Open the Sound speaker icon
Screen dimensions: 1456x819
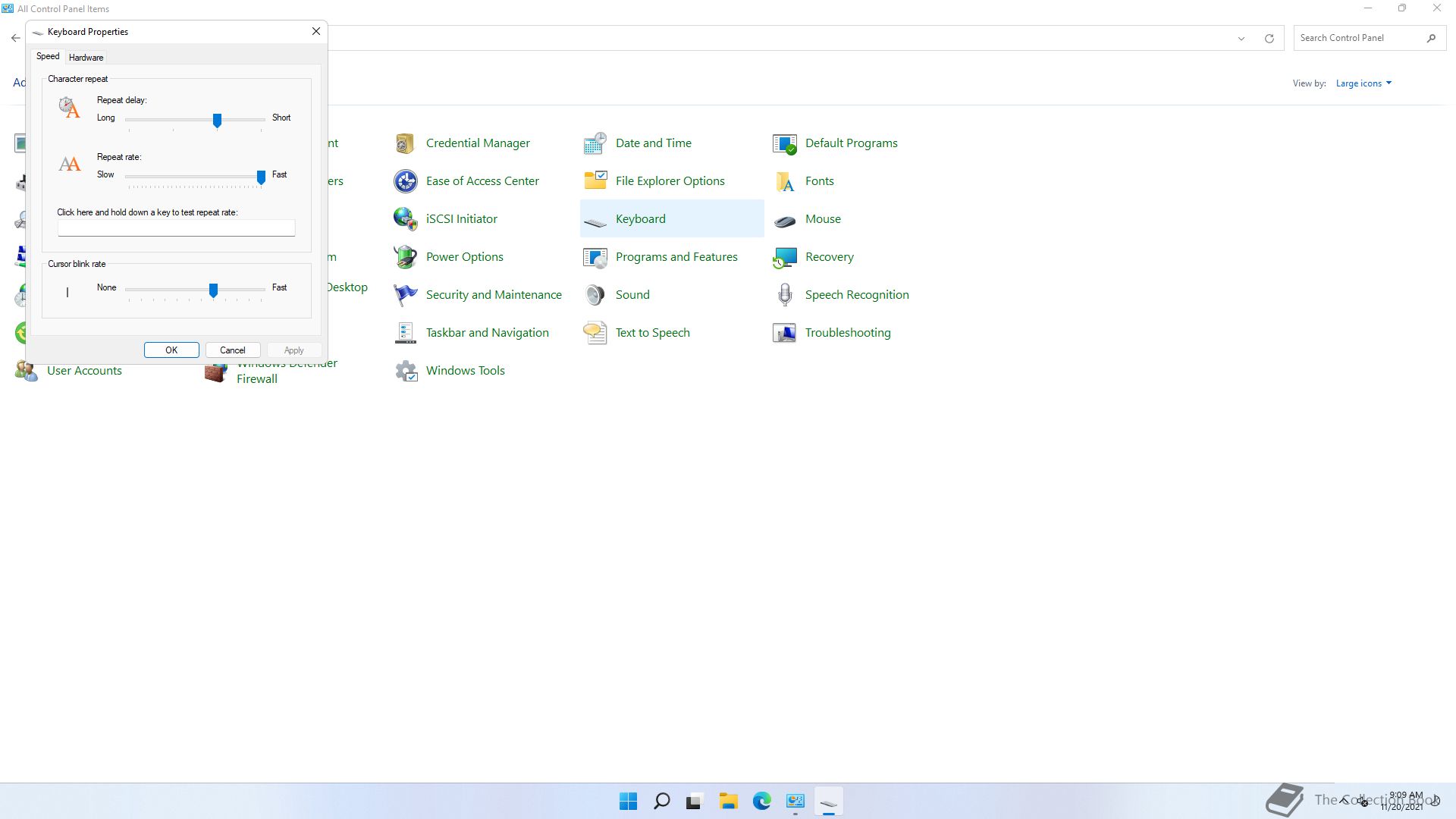[x=595, y=295]
